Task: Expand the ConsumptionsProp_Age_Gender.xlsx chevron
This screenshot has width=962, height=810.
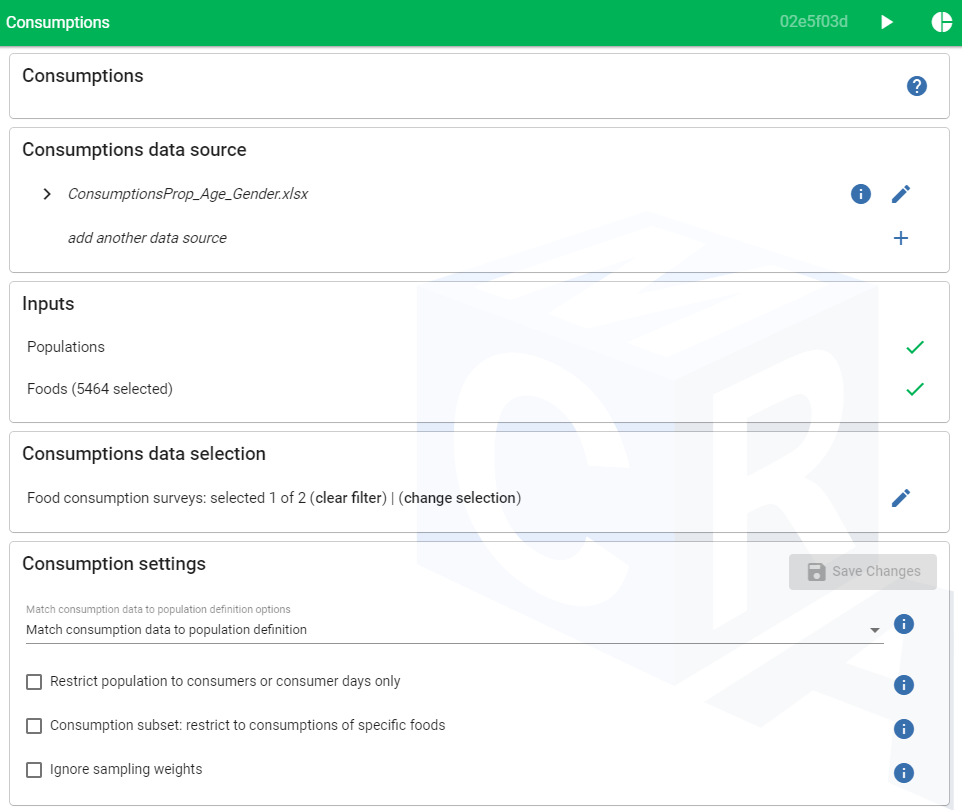Action: click(x=47, y=194)
